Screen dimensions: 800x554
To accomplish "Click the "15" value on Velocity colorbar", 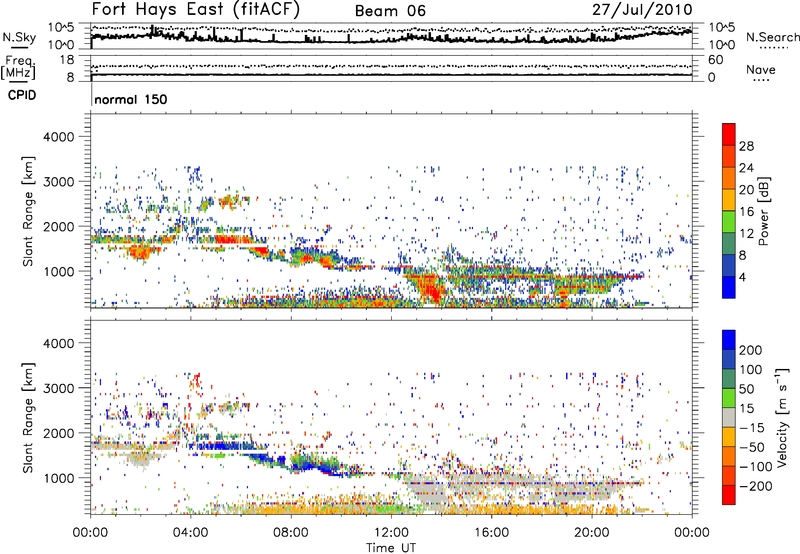I will [746, 409].
